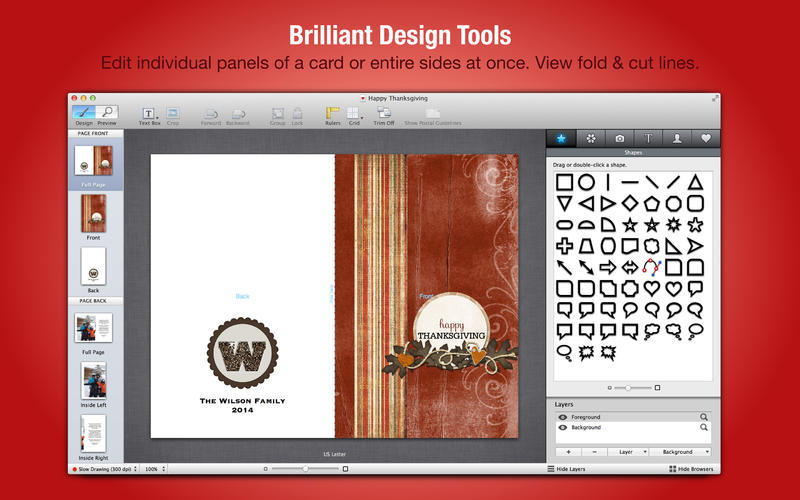The height and width of the screenshot is (500, 800).
Task: Toggle Rulers in the toolbar
Action: [x=332, y=113]
